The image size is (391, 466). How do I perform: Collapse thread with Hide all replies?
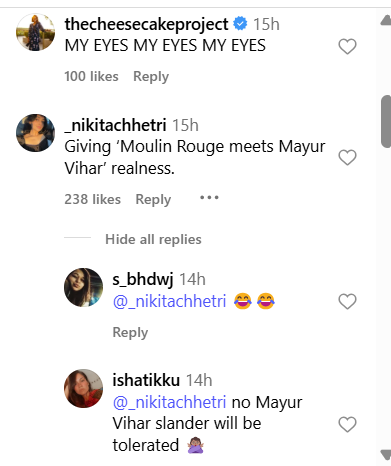click(x=153, y=239)
